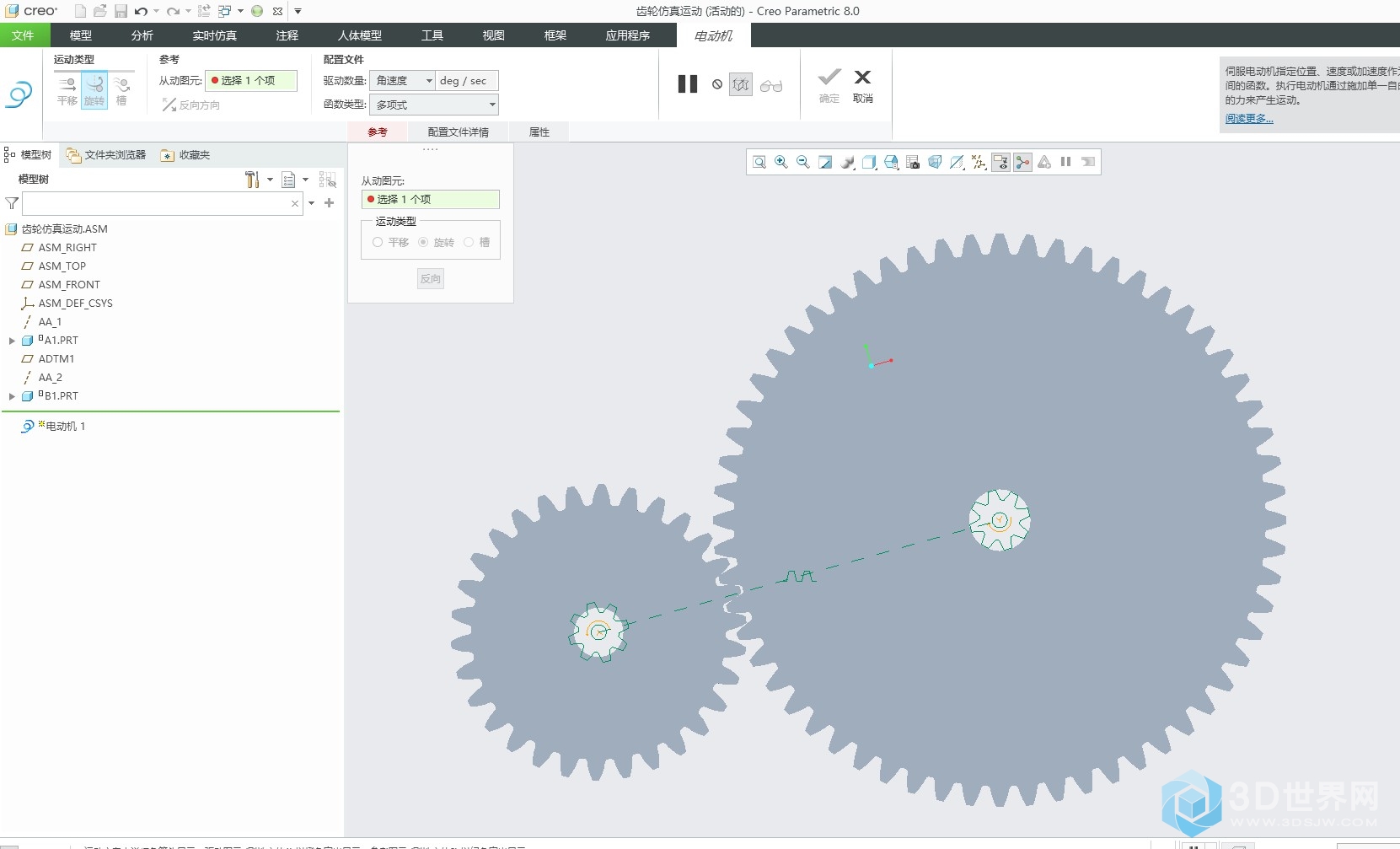1400x849 pixels.
Task: Click the Open file icon in quick access toolbar
Action: pyautogui.click(x=100, y=11)
